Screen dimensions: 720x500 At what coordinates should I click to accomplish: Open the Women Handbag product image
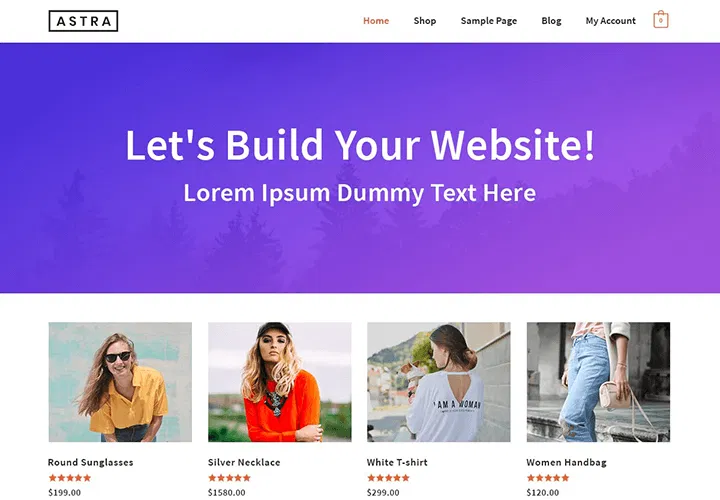[x=598, y=382]
